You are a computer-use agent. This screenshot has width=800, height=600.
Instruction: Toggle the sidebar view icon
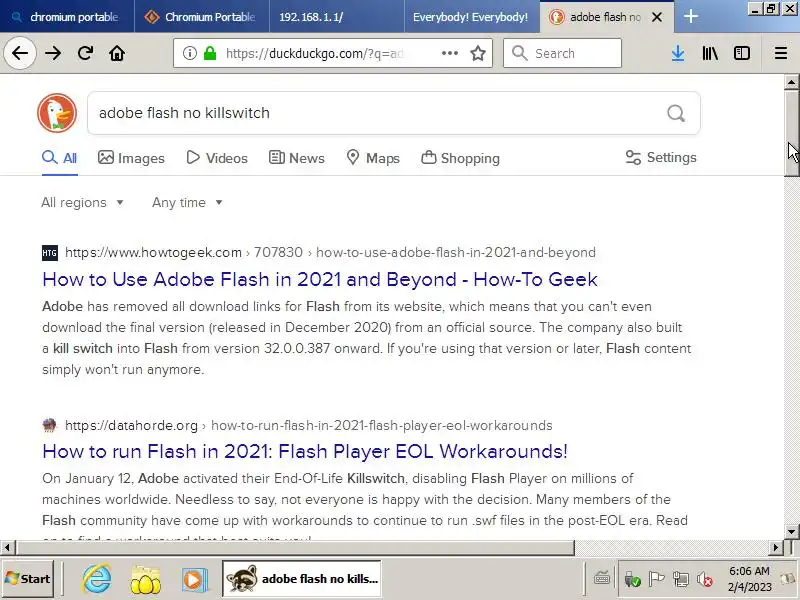pos(741,53)
